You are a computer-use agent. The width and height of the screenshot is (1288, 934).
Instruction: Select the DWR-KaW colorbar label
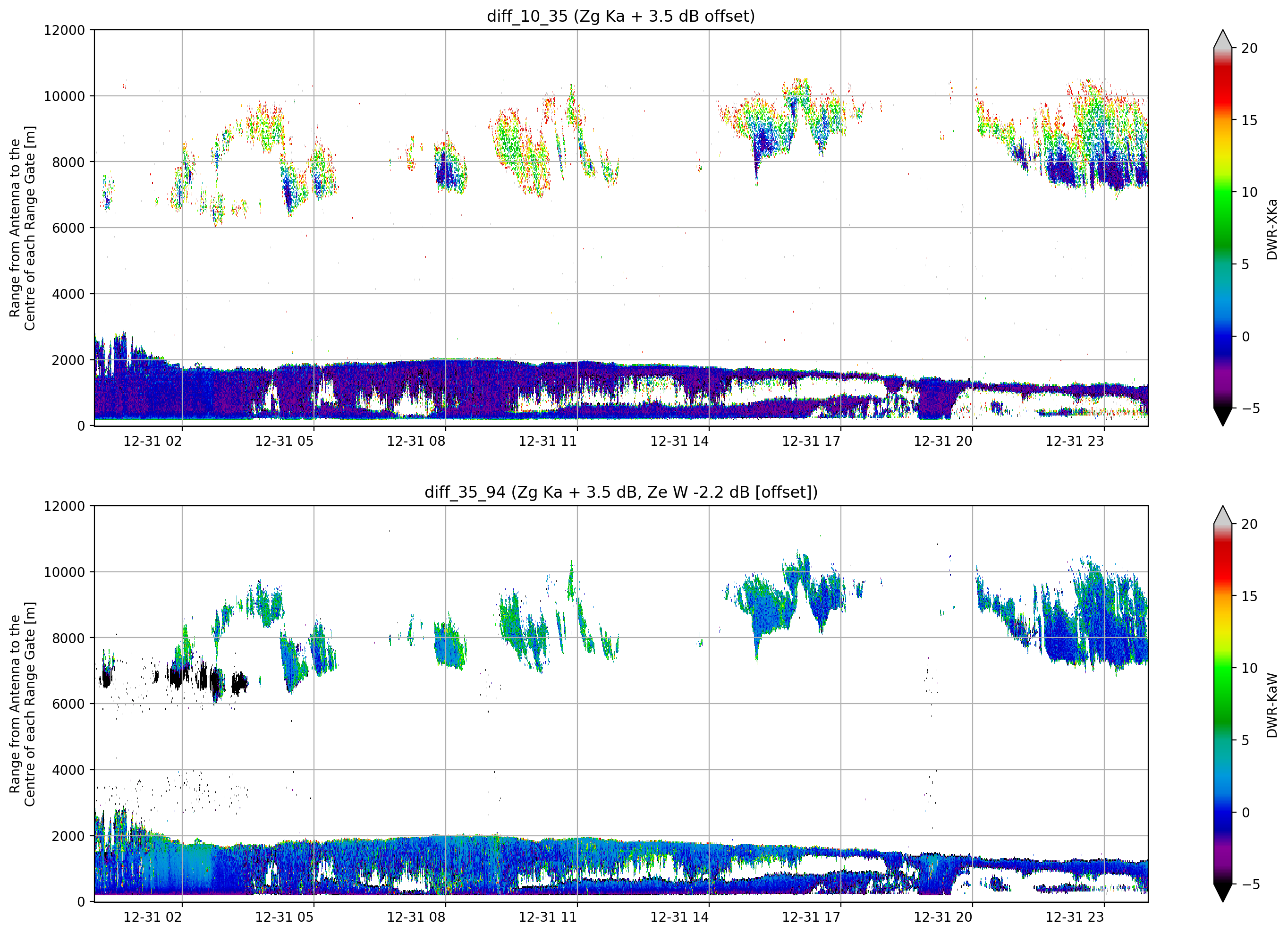(x=1271, y=705)
